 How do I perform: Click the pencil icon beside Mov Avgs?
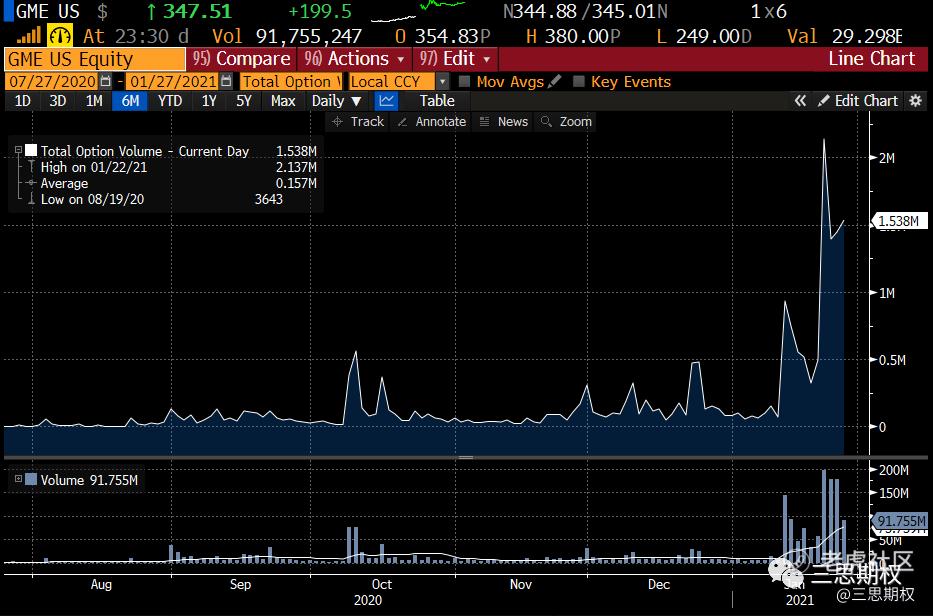point(555,81)
